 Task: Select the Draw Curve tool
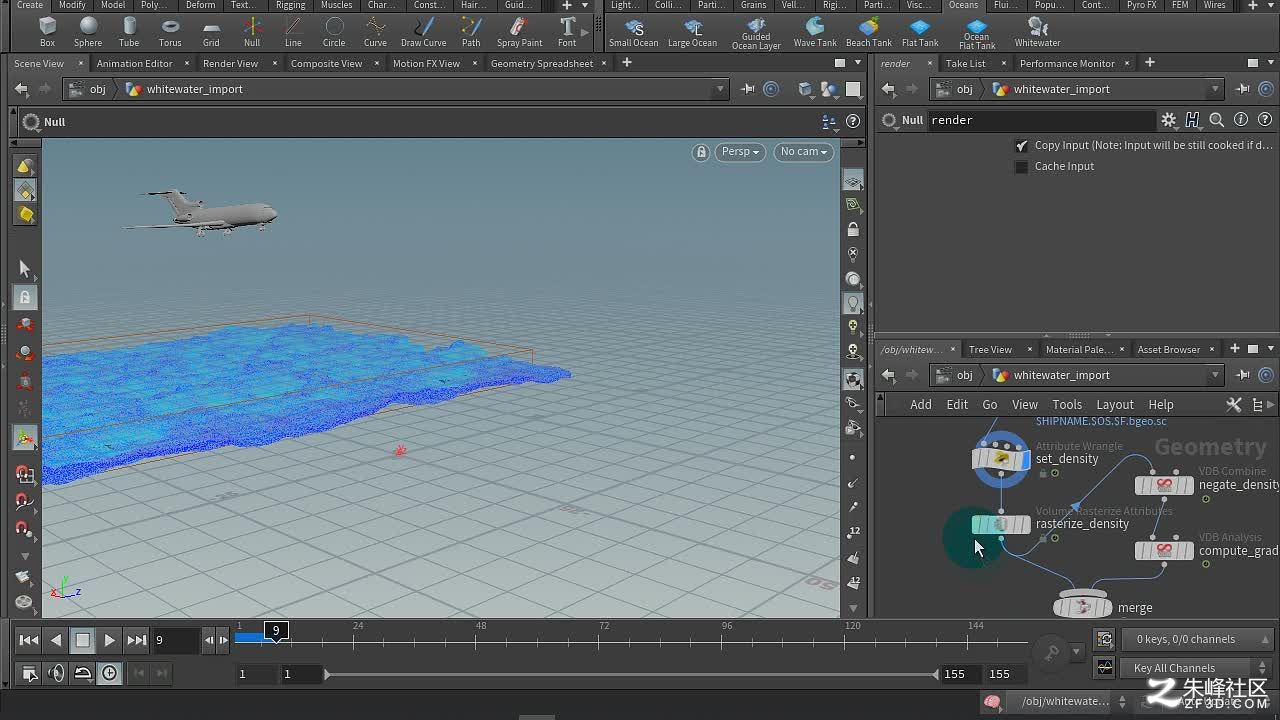[x=424, y=31]
